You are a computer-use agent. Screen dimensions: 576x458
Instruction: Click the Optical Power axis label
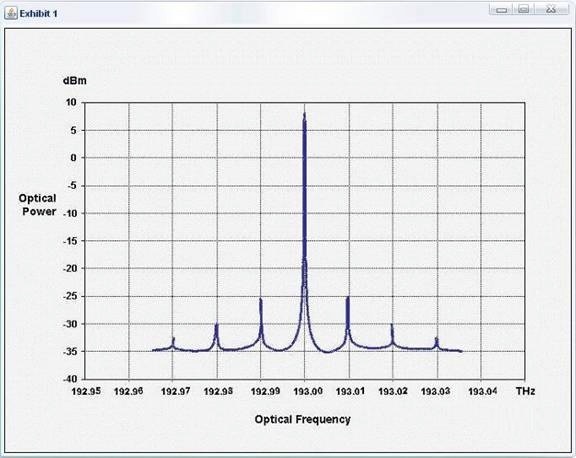pos(38,205)
